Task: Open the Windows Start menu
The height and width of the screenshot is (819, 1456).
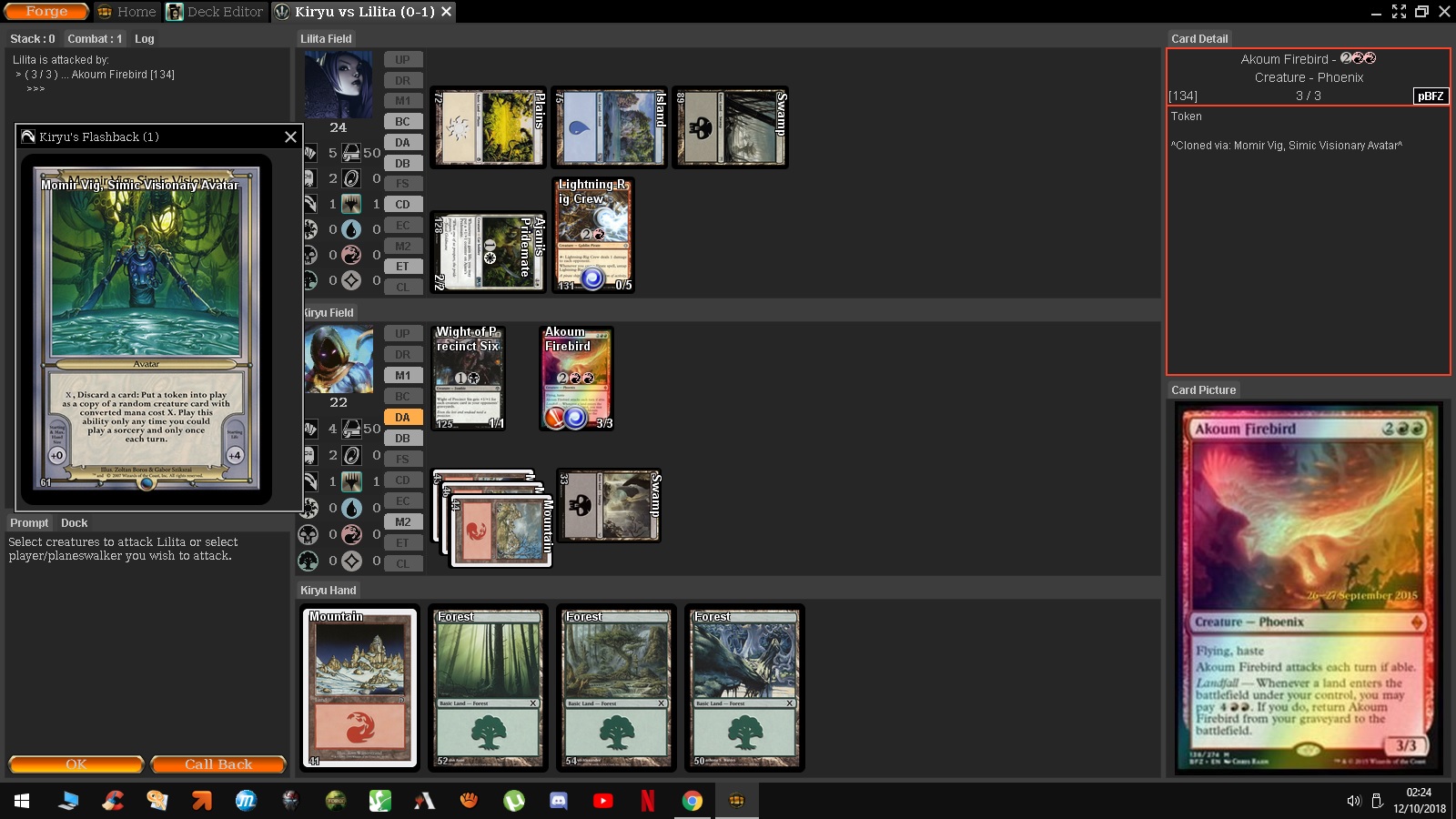Action: [22, 801]
